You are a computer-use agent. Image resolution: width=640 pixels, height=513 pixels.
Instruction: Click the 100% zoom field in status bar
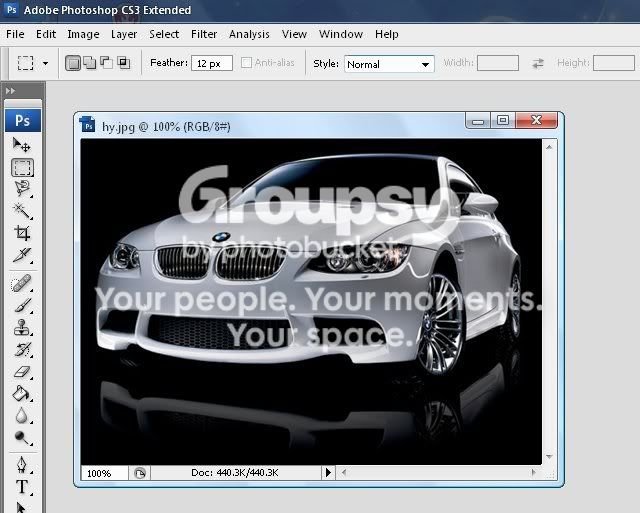pyautogui.click(x=104, y=473)
